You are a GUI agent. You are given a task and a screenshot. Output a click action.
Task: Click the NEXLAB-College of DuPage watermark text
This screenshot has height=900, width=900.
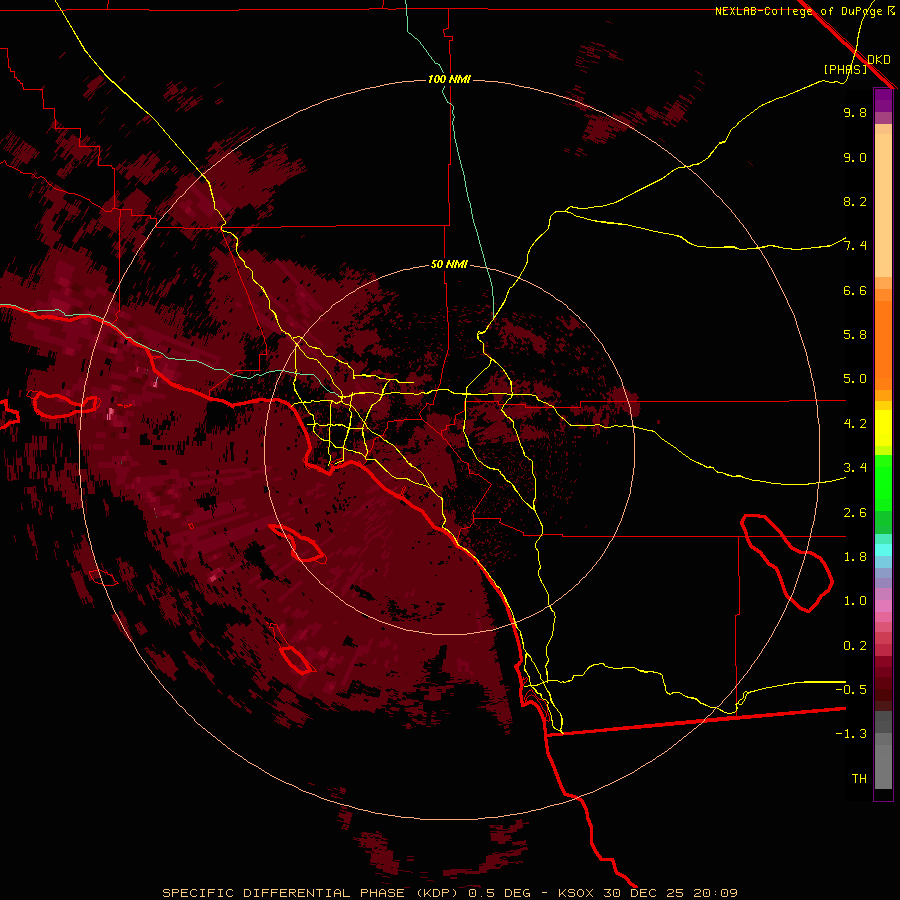click(x=799, y=11)
